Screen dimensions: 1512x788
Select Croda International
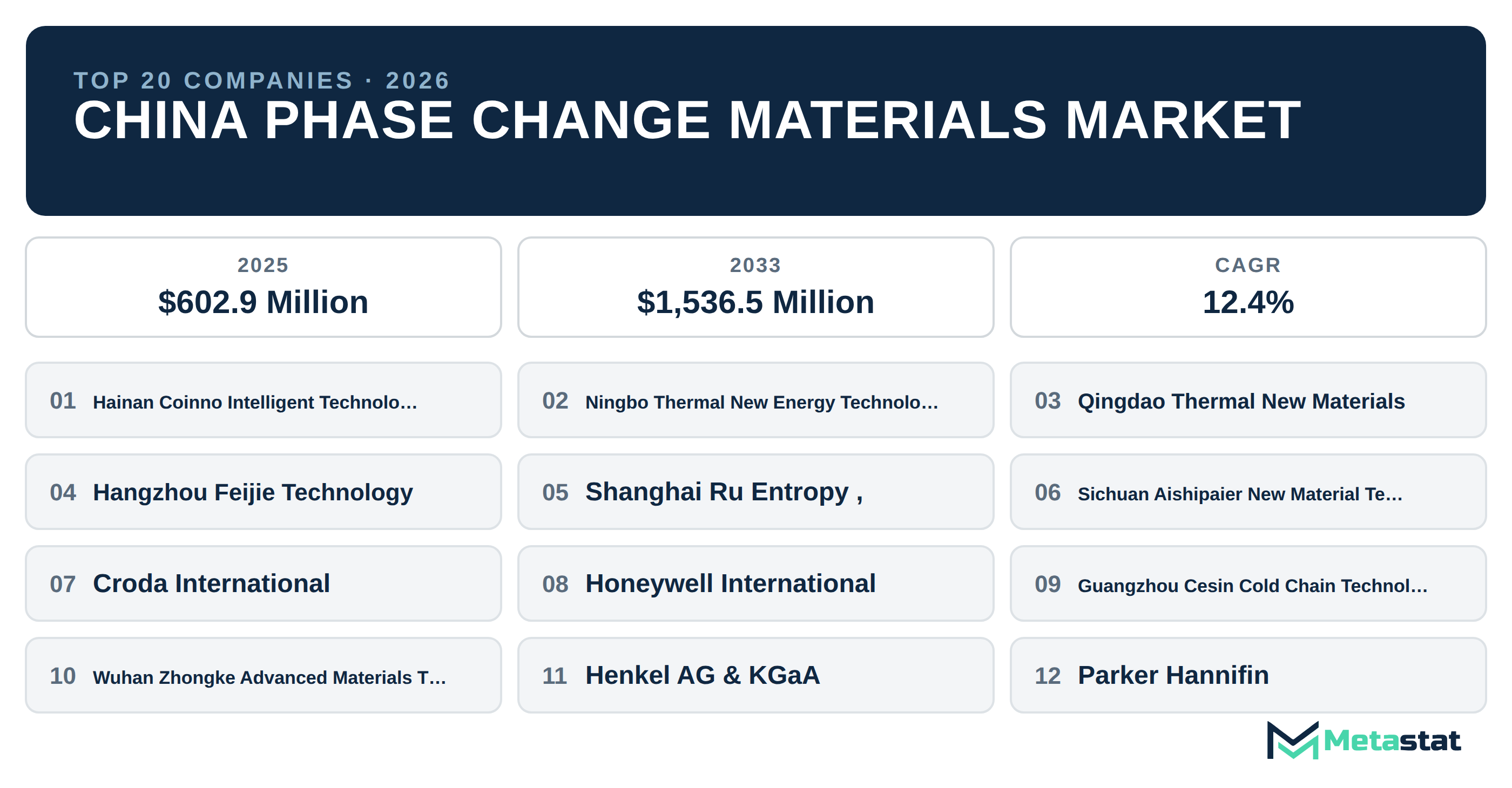tap(264, 584)
